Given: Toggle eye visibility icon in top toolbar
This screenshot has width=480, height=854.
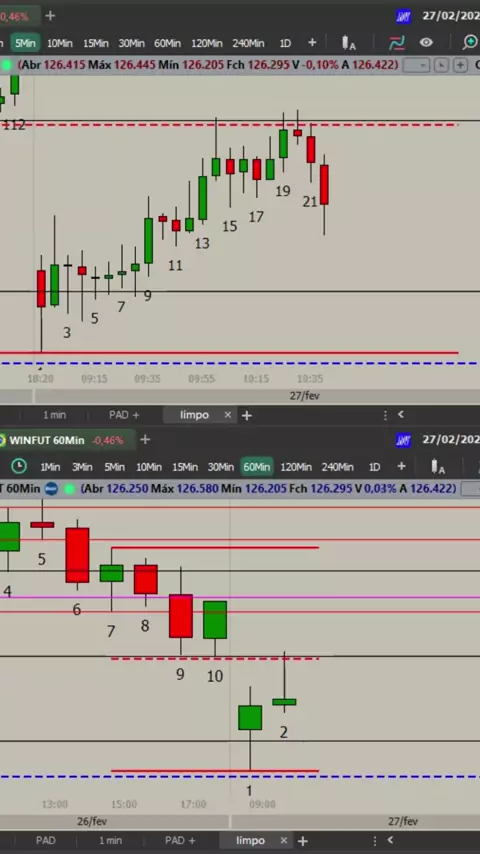Looking at the screenshot, I should point(426,42).
